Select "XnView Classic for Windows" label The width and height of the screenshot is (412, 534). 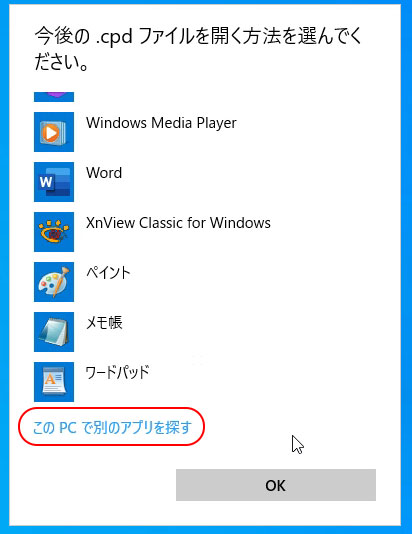pyautogui.click(x=178, y=223)
